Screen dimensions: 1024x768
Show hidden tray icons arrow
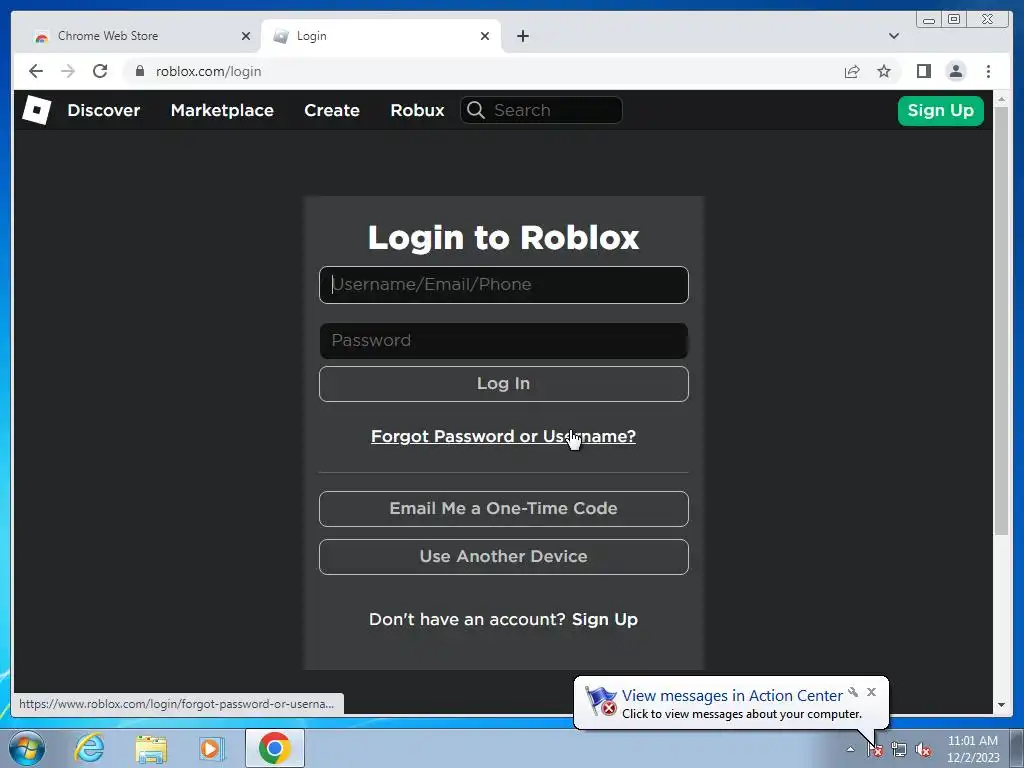coord(850,749)
